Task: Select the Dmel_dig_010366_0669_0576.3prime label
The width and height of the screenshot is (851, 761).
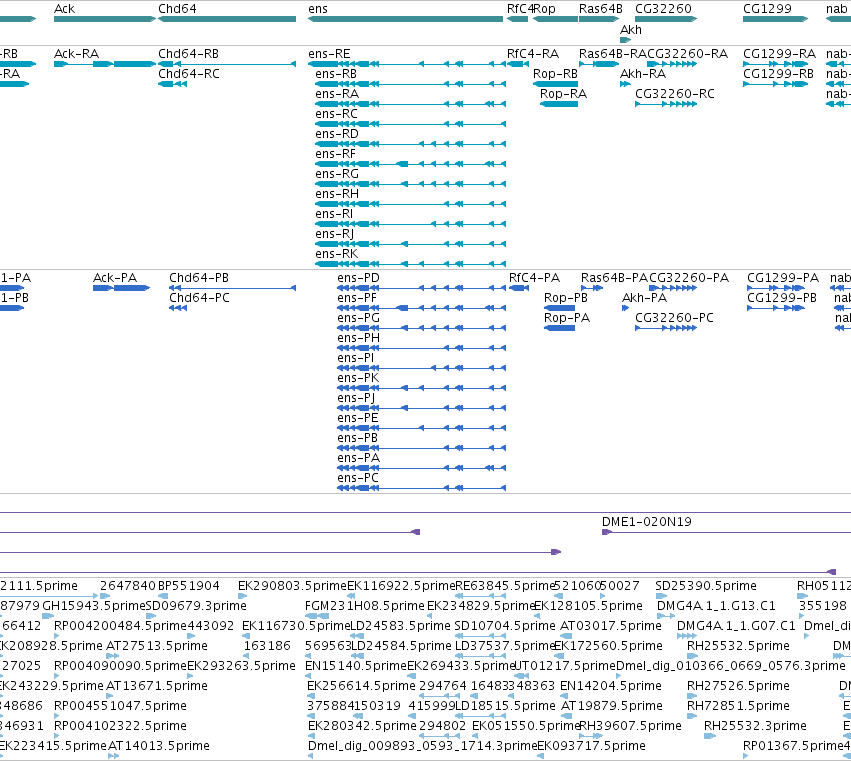Action: point(731,666)
